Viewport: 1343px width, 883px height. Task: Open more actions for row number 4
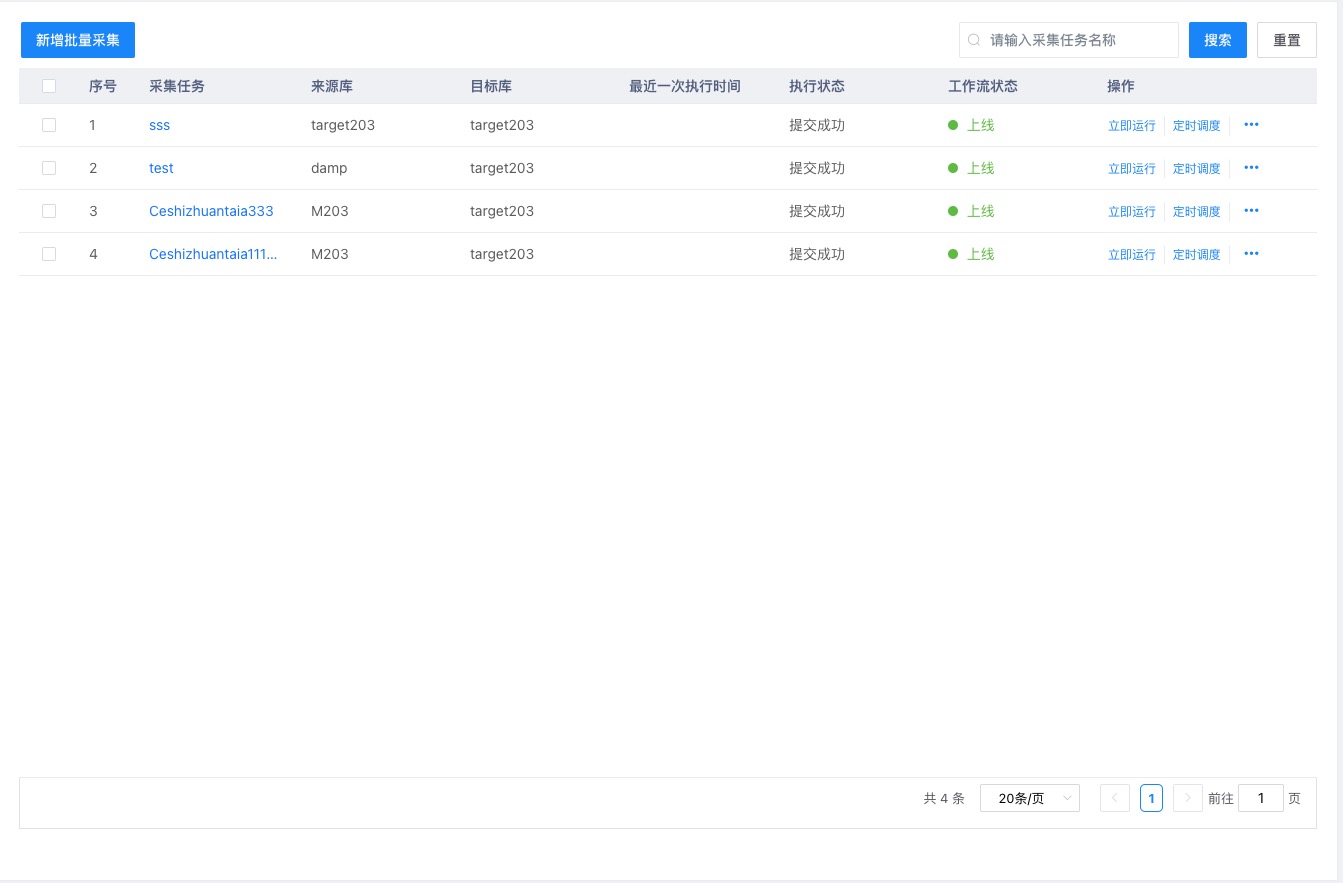click(x=1251, y=254)
